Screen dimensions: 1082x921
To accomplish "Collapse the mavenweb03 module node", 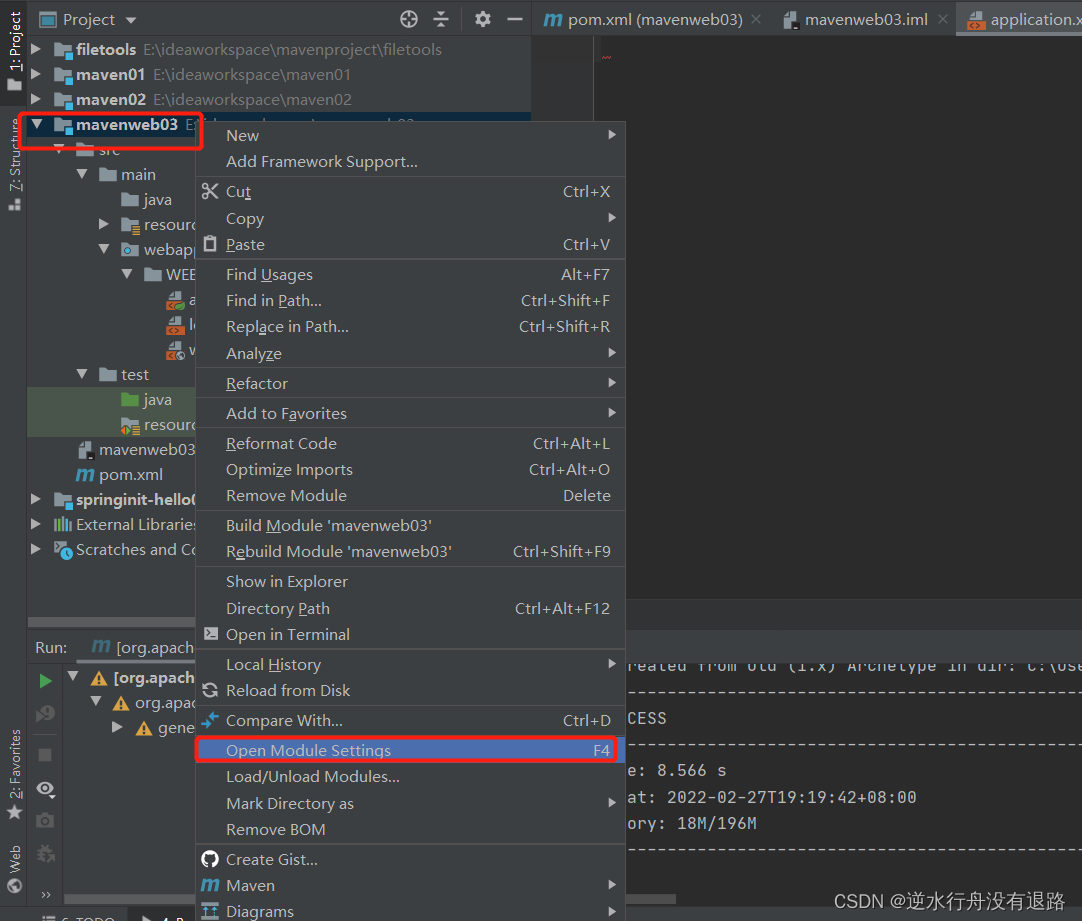I will 37,124.
